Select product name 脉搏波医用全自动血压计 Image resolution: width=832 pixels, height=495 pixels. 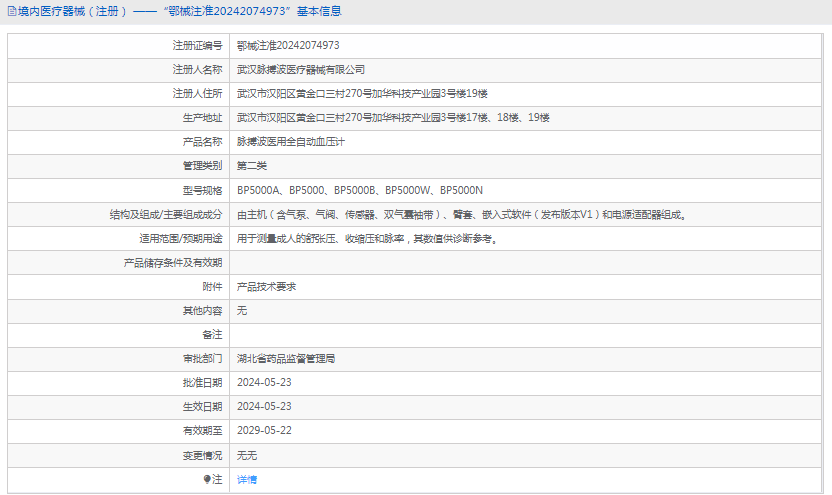pyautogui.click(x=291, y=142)
